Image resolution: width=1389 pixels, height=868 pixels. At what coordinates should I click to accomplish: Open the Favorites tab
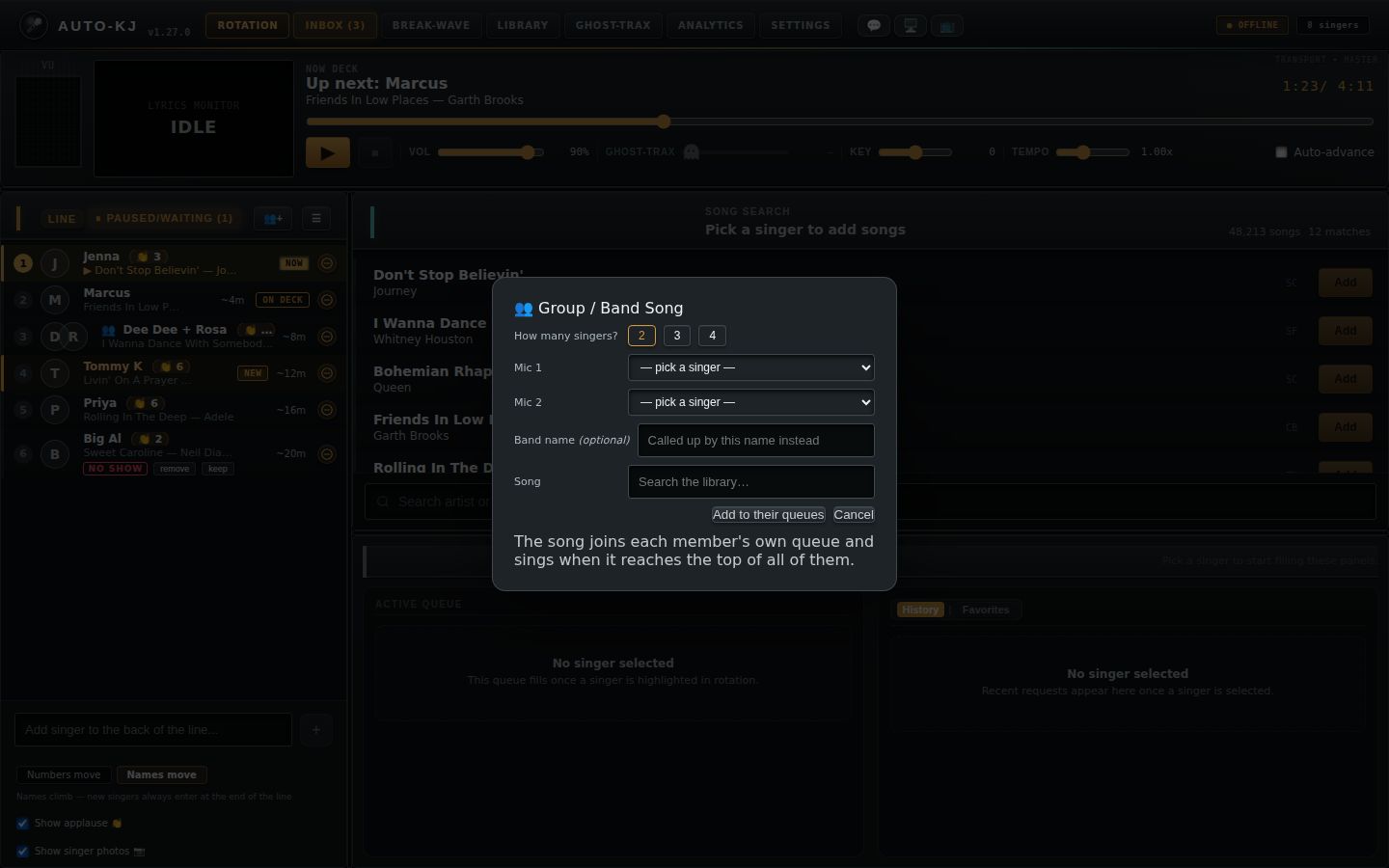click(x=986, y=610)
